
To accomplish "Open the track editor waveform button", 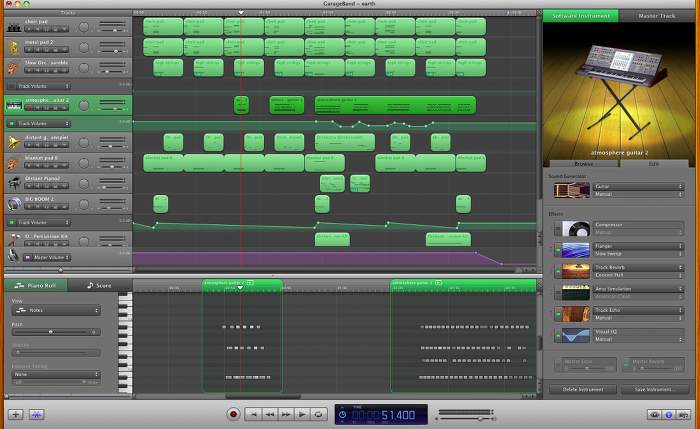I will click(x=37, y=414).
